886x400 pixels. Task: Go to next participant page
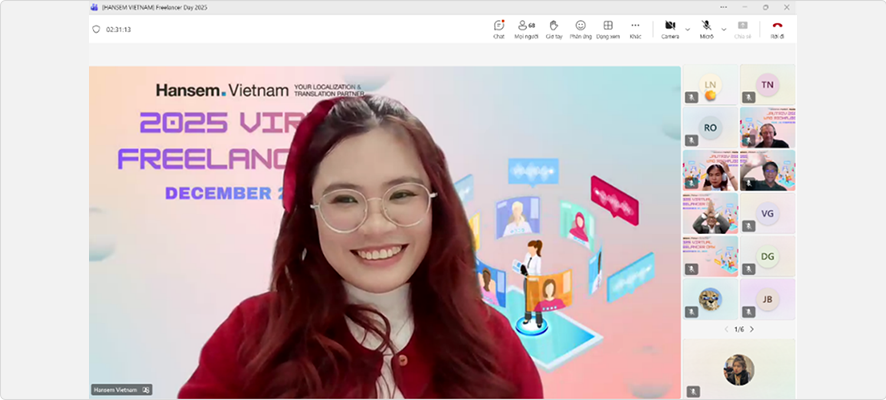click(x=752, y=329)
